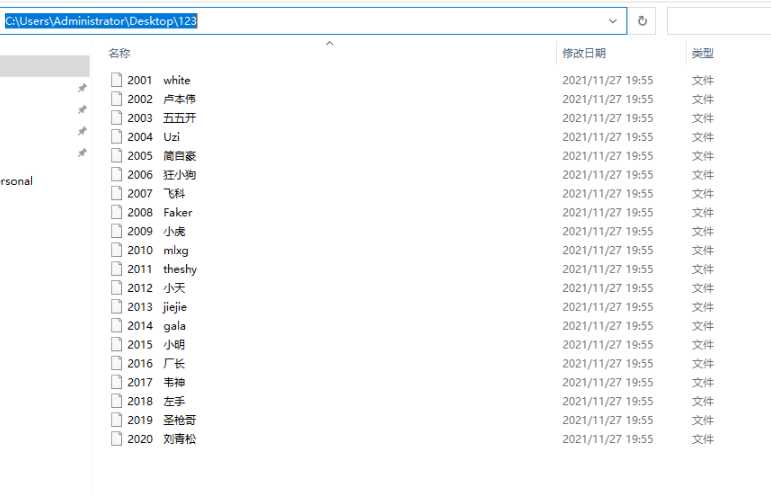
Task: Click the 文件 type cell of 2009 小虎
Action: click(x=703, y=231)
